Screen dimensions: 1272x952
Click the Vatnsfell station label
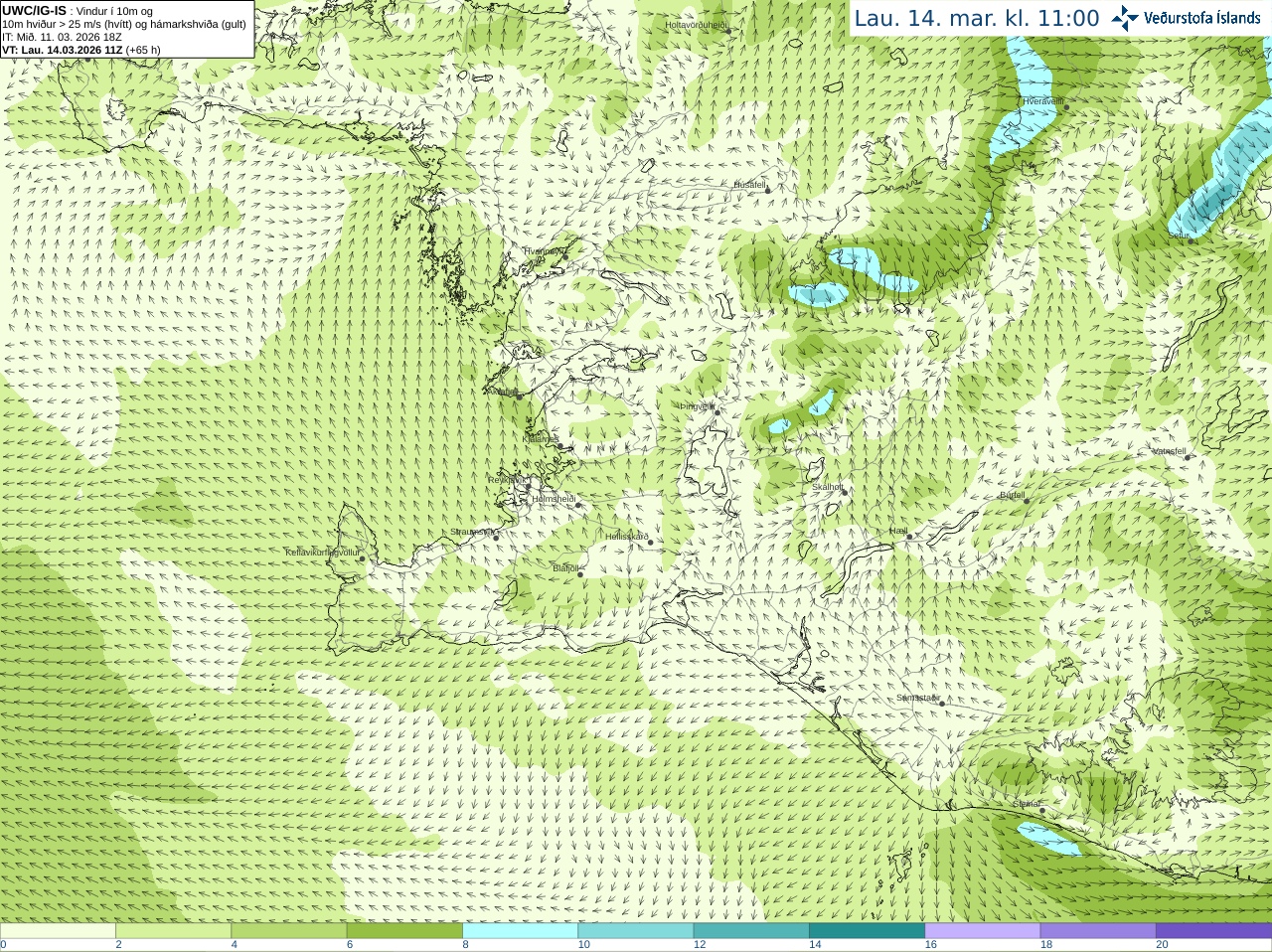[1170, 451]
